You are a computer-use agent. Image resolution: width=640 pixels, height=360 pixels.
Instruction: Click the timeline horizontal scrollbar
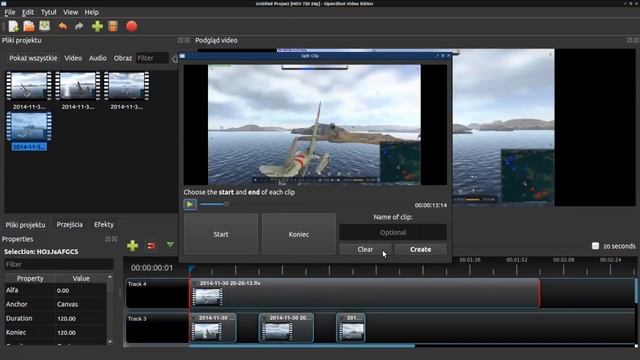302,346
